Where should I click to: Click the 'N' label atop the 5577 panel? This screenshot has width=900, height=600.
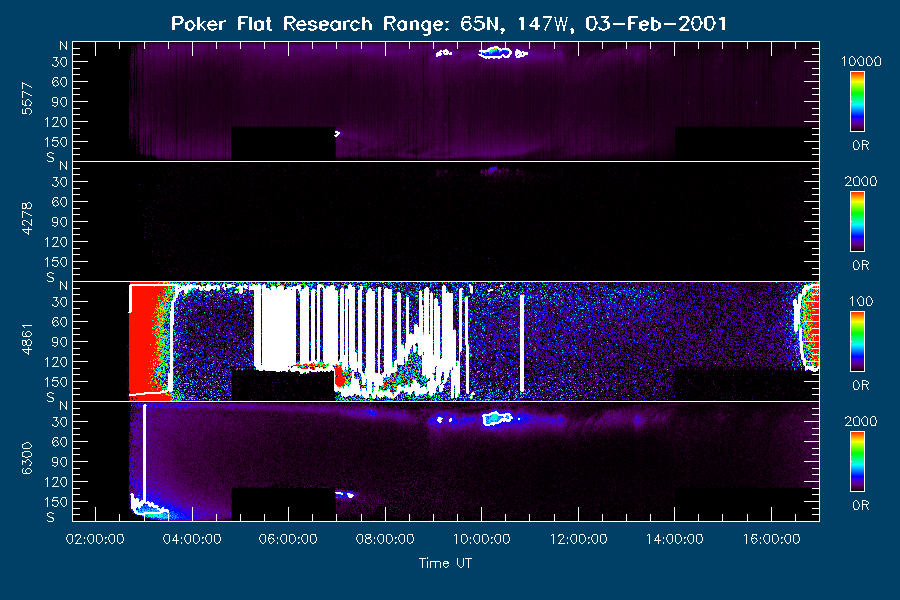pos(63,46)
